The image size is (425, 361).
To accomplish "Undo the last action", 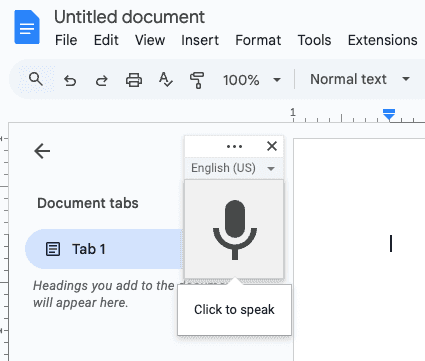I will pyautogui.click(x=70, y=80).
